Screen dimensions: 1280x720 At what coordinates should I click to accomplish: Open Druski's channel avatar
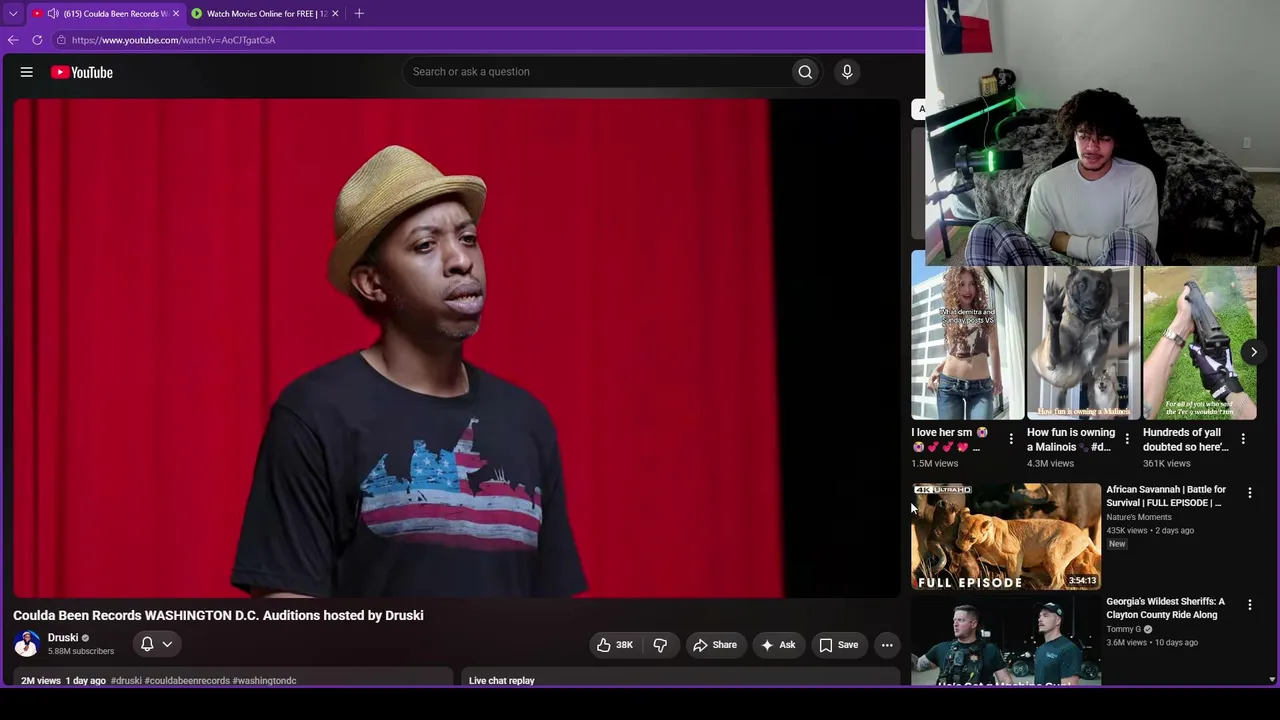click(x=27, y=644)
